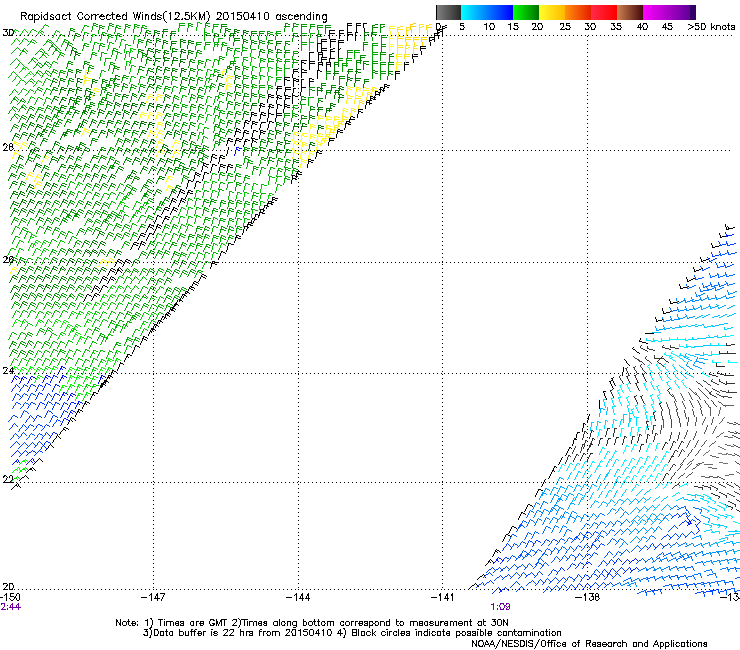Click the orange 25-30 knots legend segment

pyautogui.click(x=578, y=12)
